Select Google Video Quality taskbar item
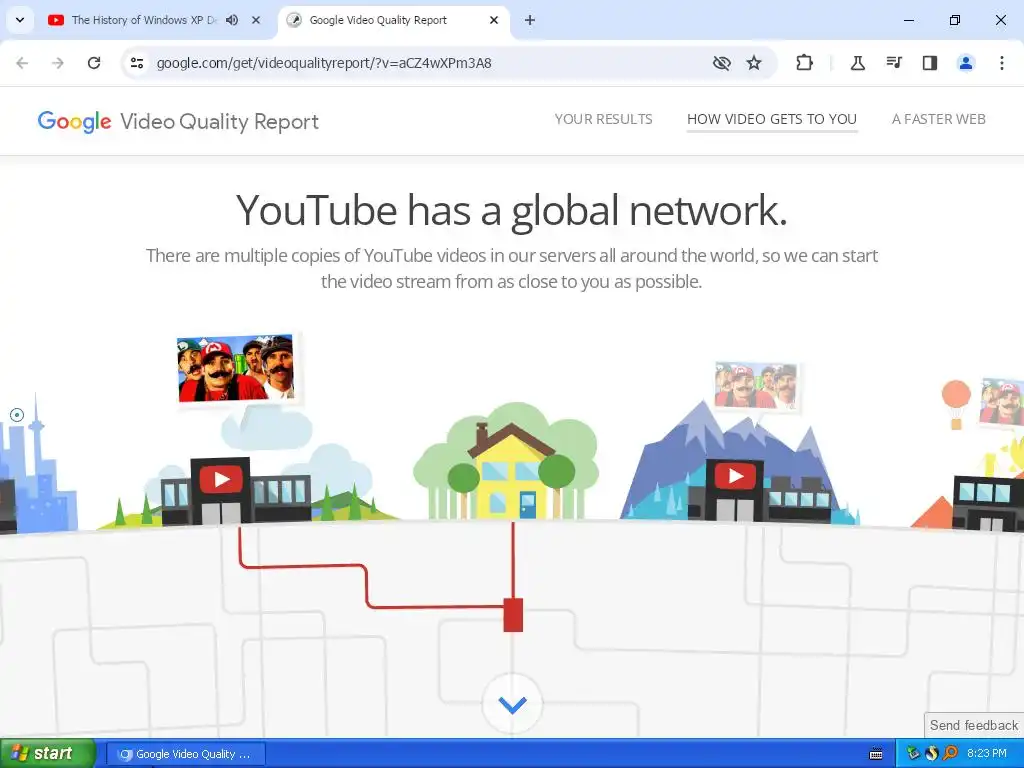Viewport: 1024px width, 768px height. 185,754
